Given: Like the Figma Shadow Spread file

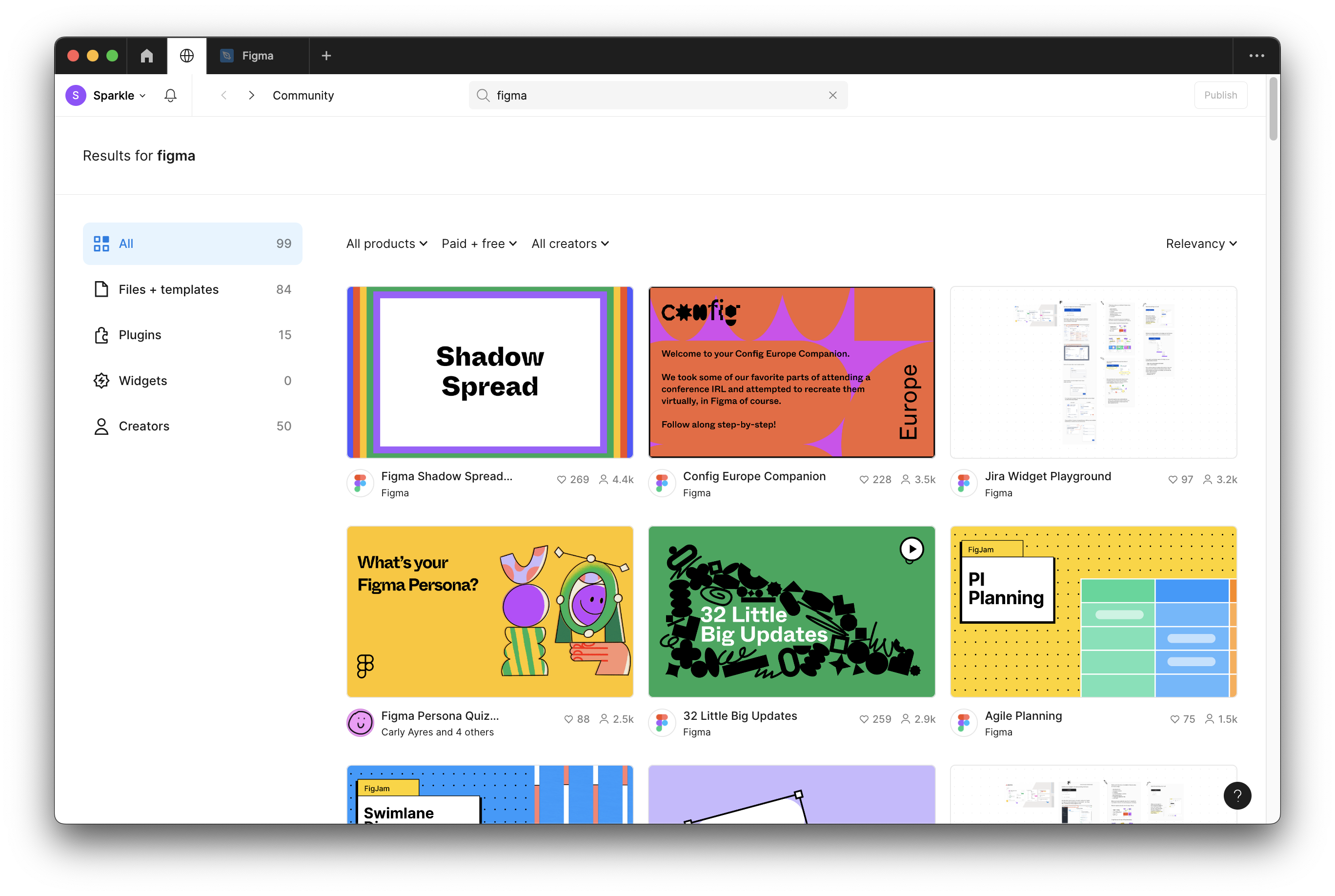Looking at the screenshot, I should (x=562, y=479).
